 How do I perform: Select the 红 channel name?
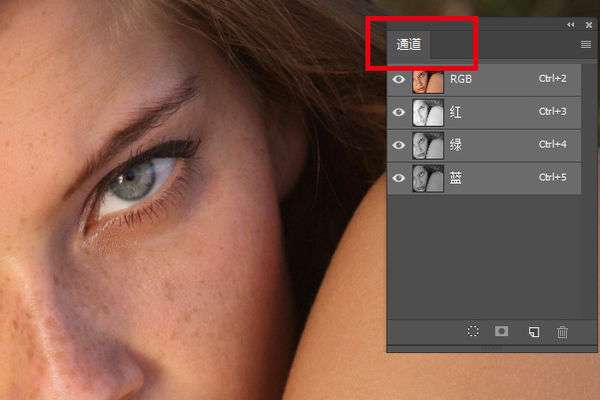point(455,113)
